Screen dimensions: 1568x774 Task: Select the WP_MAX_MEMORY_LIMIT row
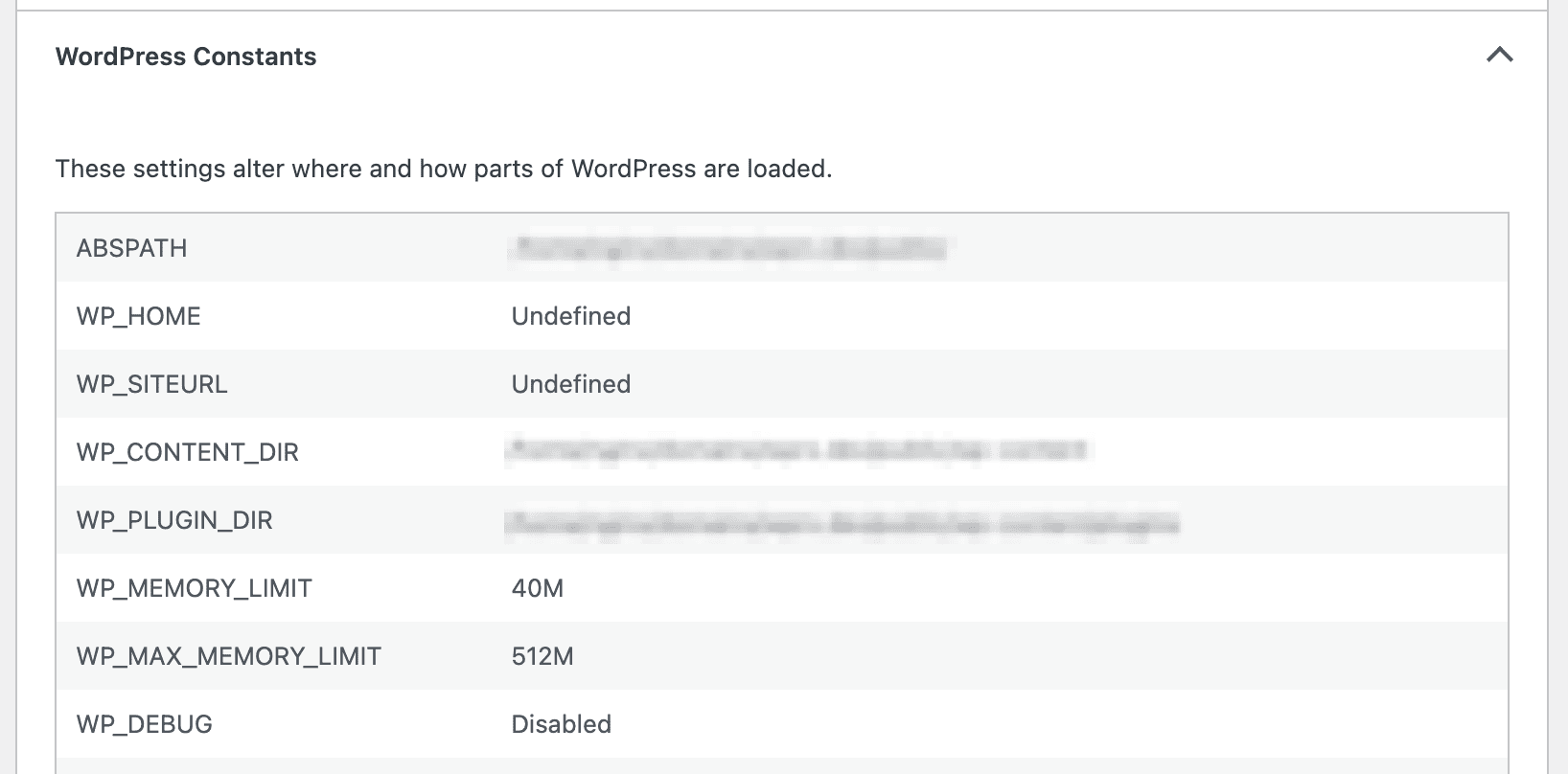[228, 656]
